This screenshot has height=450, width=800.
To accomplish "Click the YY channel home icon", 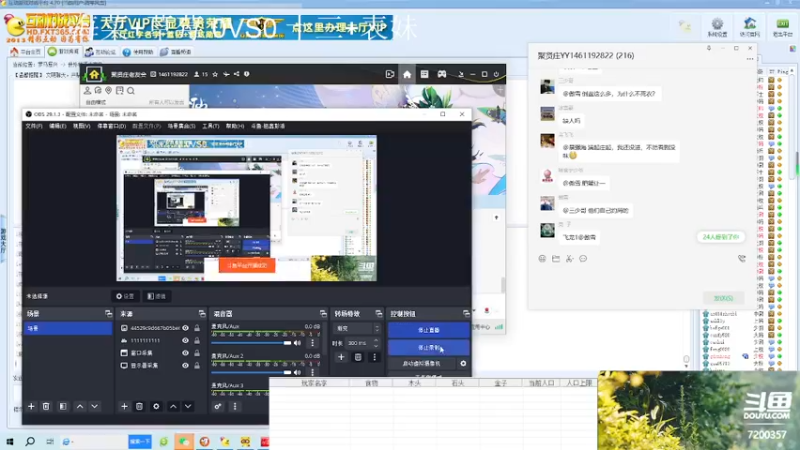I will 407,74.
